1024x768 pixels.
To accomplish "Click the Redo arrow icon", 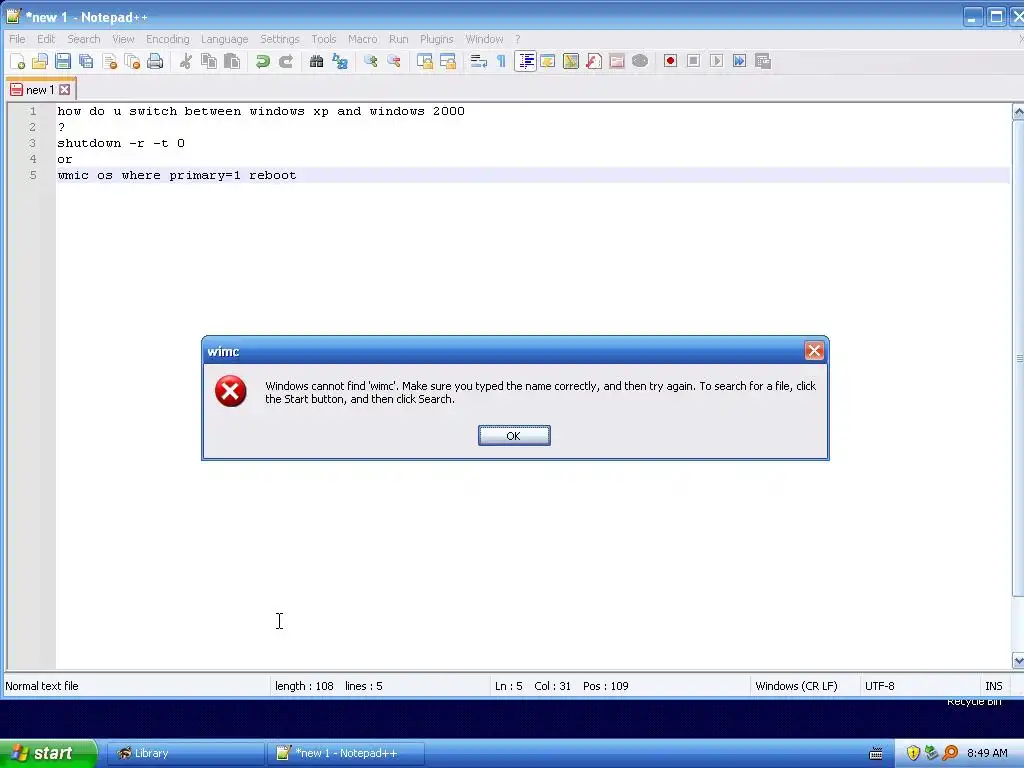I will point(286,61).
